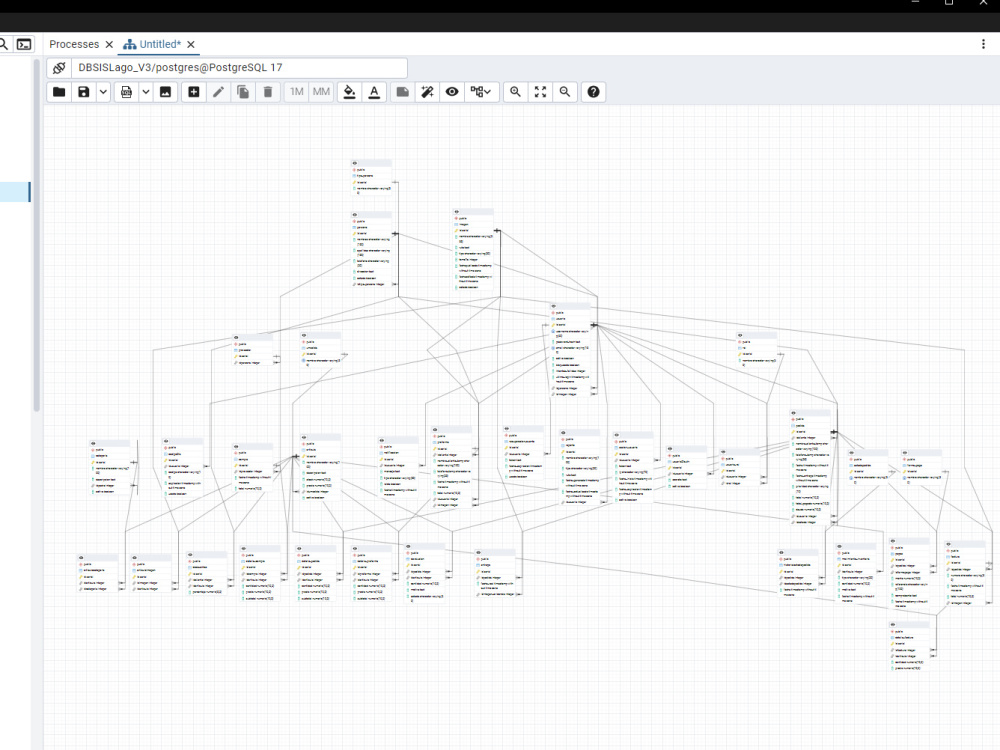The image size is (1000, 750).
Task: Add a many-to-many MM relation
Action: coord(321,92)
